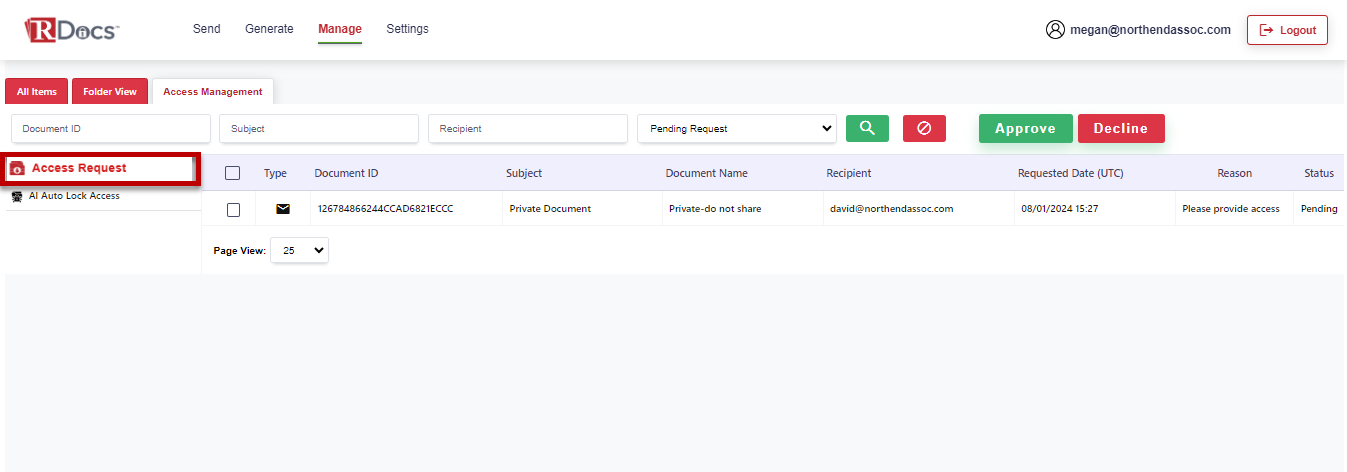Click recipient david@northendassoc.com
1347x472 pixels.
[x=891, y=209]
